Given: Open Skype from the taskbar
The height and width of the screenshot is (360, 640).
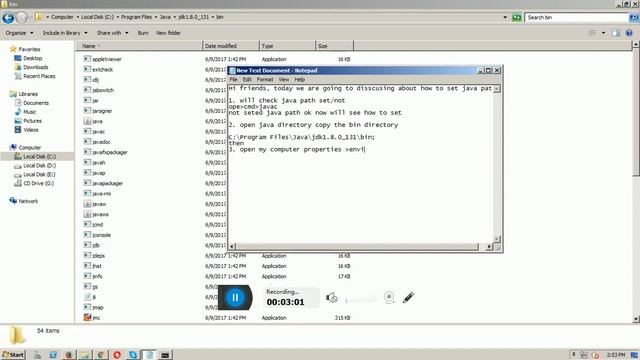Looking at the screenshot, I should coord(133,355).
